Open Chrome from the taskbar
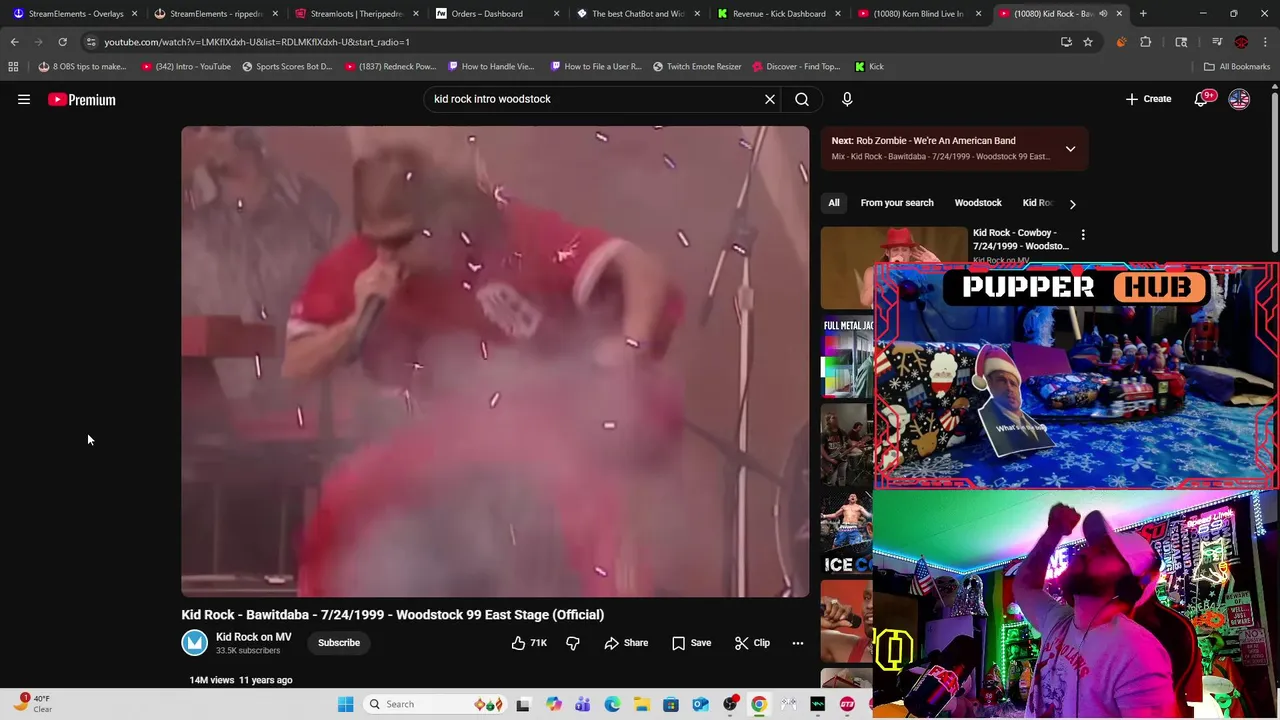 759,704
